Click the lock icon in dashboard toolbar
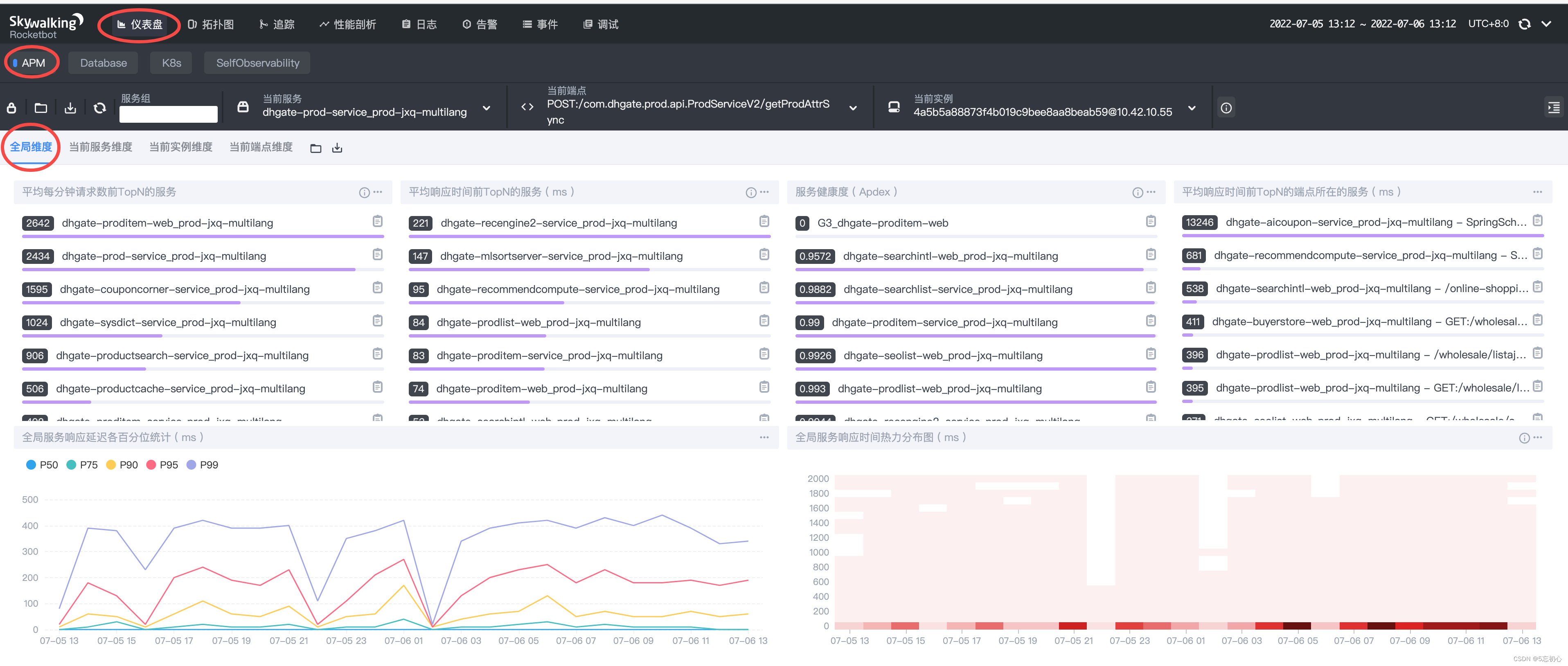The height and width of the screenshot is (666, 1568). pyautogui.click(x=11, y=108)
